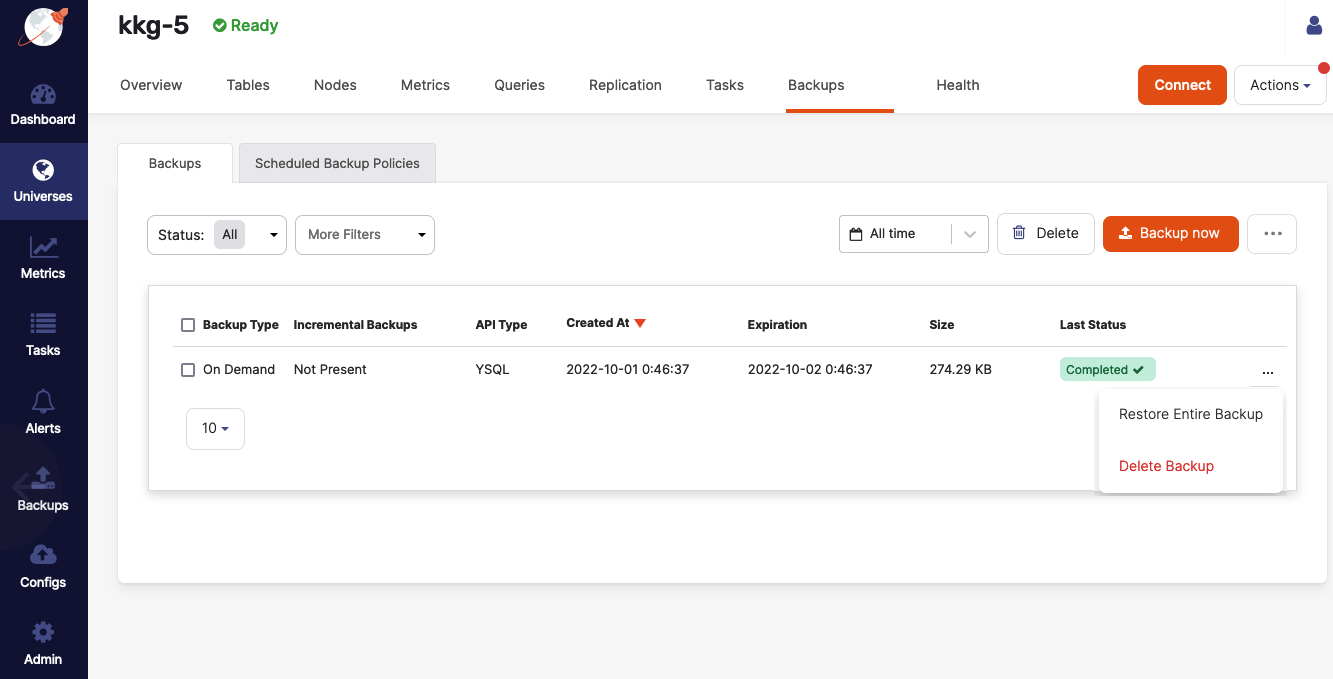The width and height of the screenshot is (1333, 679).
Task: Click the YugabyteDB rocket logo
Action: point(43,27)
